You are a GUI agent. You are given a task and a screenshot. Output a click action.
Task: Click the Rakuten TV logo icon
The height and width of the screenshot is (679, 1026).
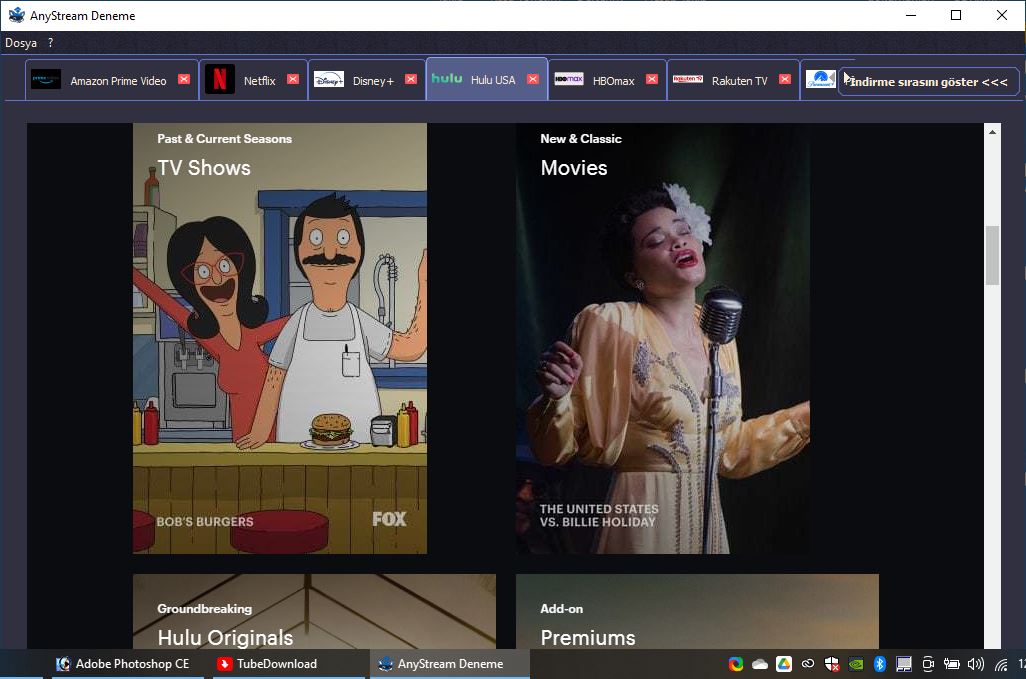click(x=688, y=79)
